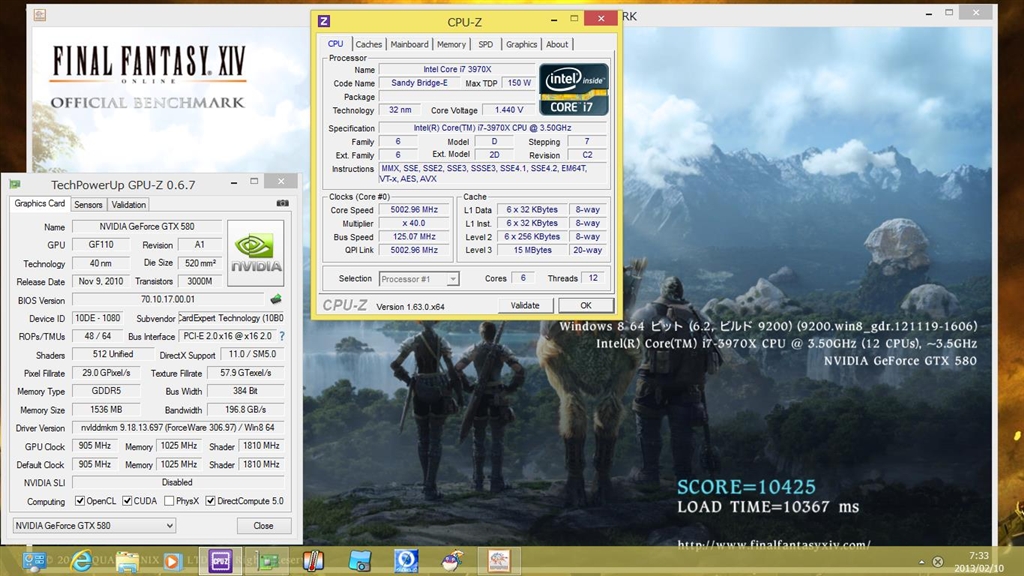Click the Close button in GPU-Z
The width and height of the screenshot is (1024, 576).
(x=263, y=525)
